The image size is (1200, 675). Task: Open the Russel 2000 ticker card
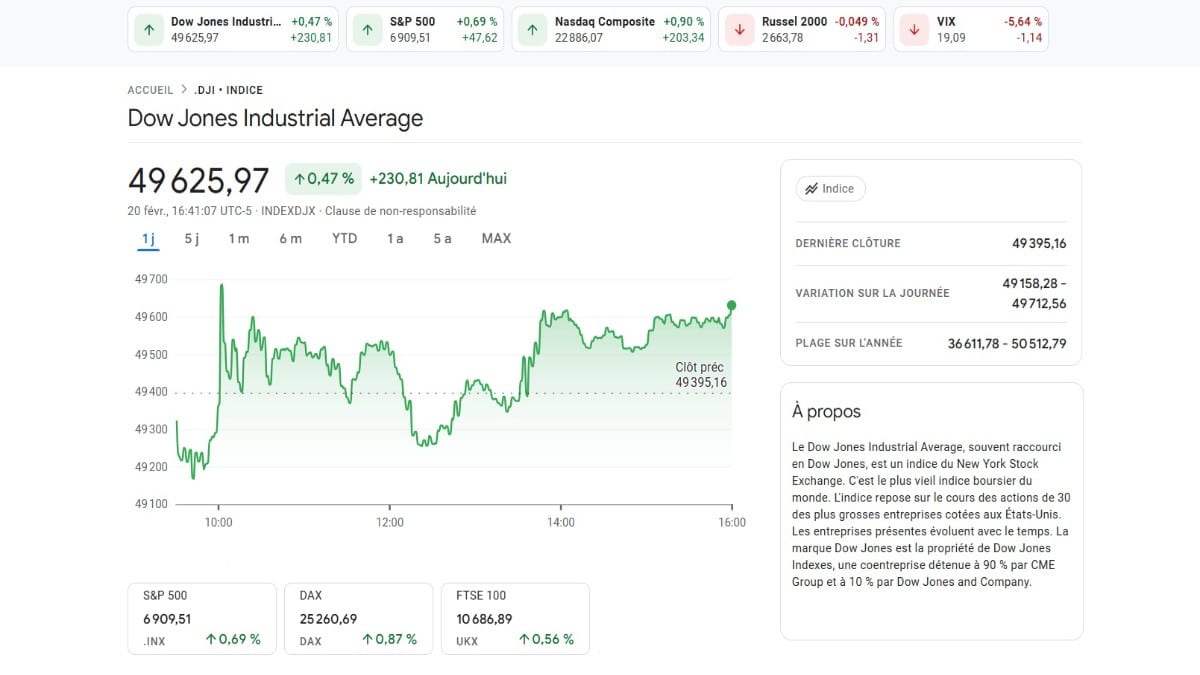click(x=802, y=30)
